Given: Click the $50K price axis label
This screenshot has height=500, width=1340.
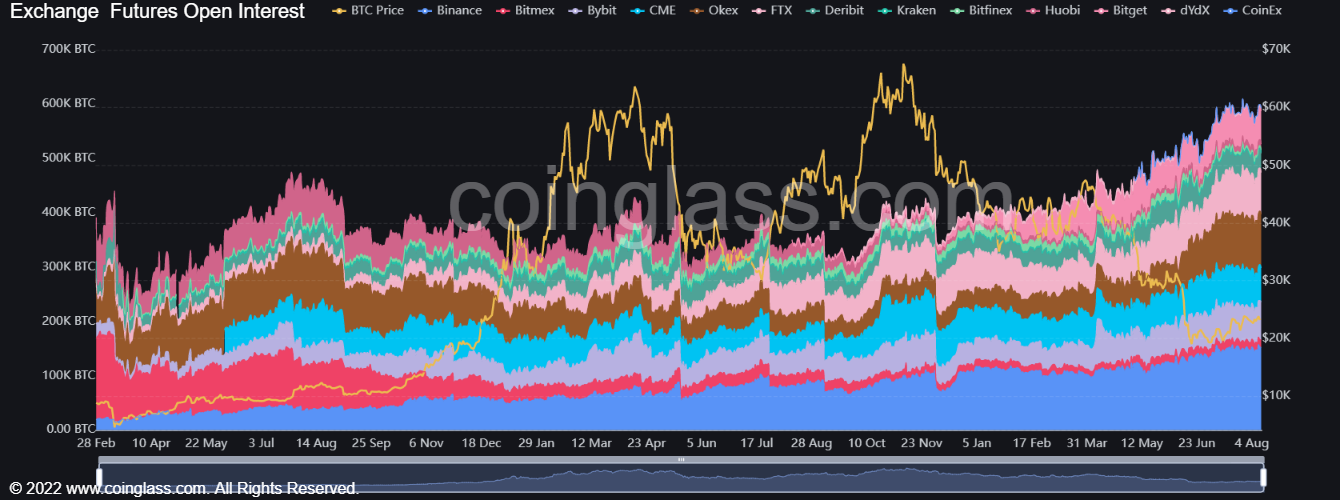Looking at the screenshot, I should pos(1277,164).
